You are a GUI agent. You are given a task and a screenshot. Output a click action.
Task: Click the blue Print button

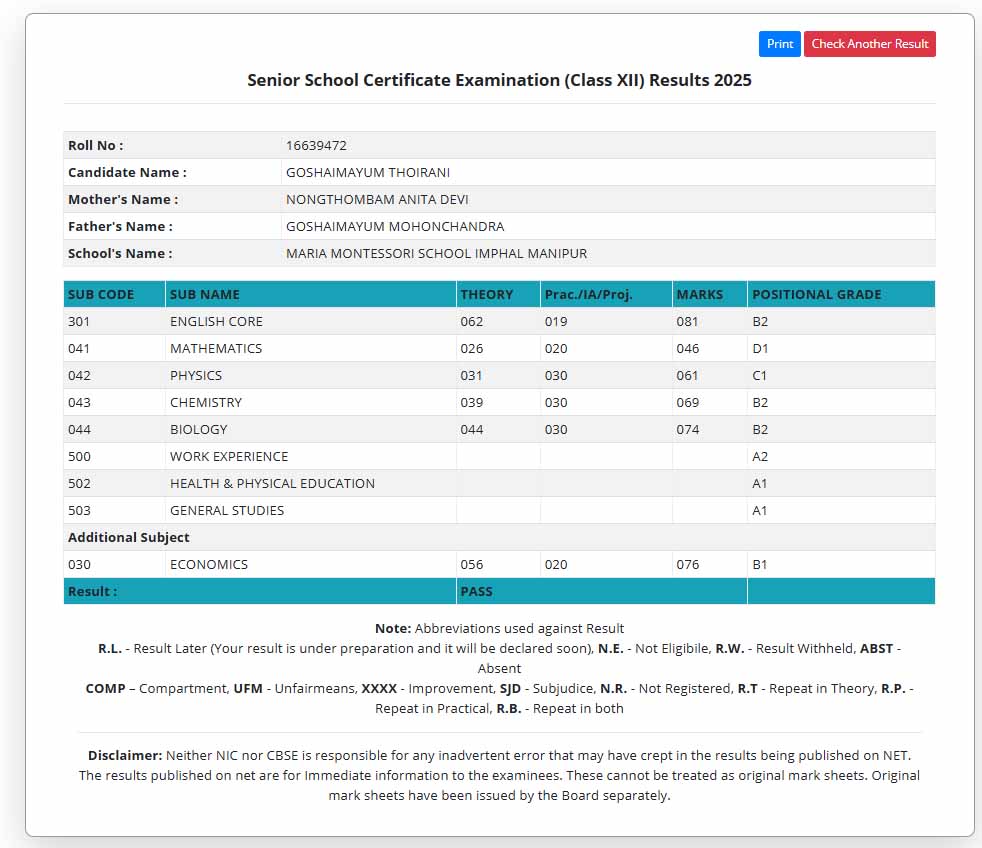[x=779, y=44]
